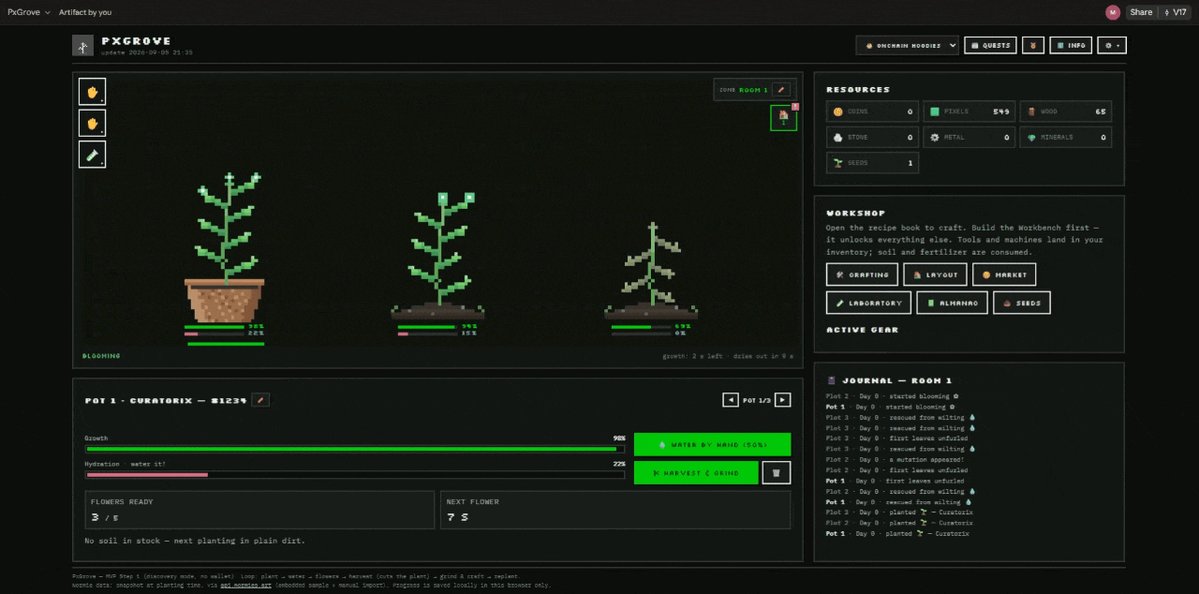This screenshot has width=1199, height=594.
Task: Open the settings gear dropdown
Action: (1112, 45)
